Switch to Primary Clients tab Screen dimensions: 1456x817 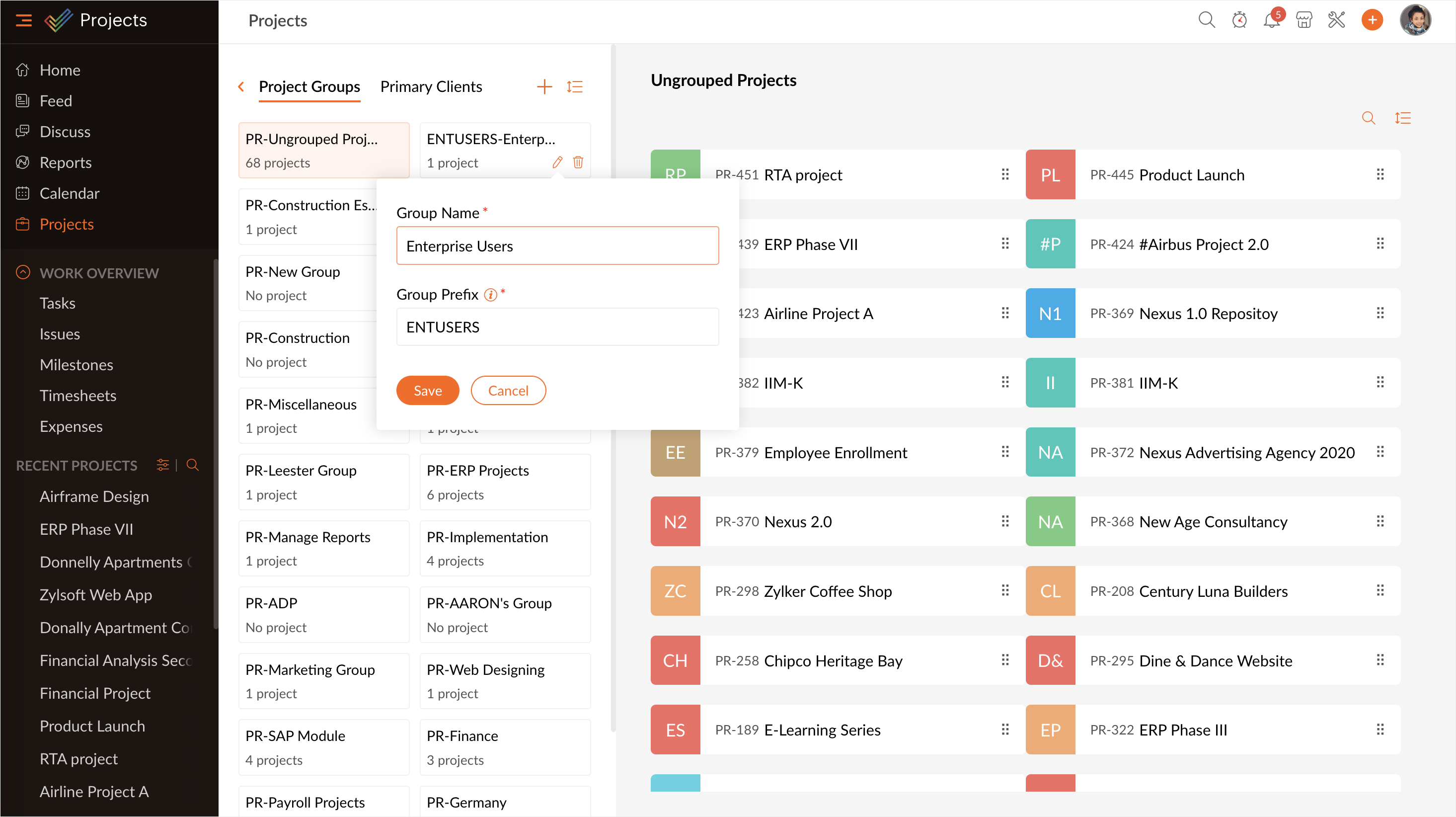tap(431, 86)
